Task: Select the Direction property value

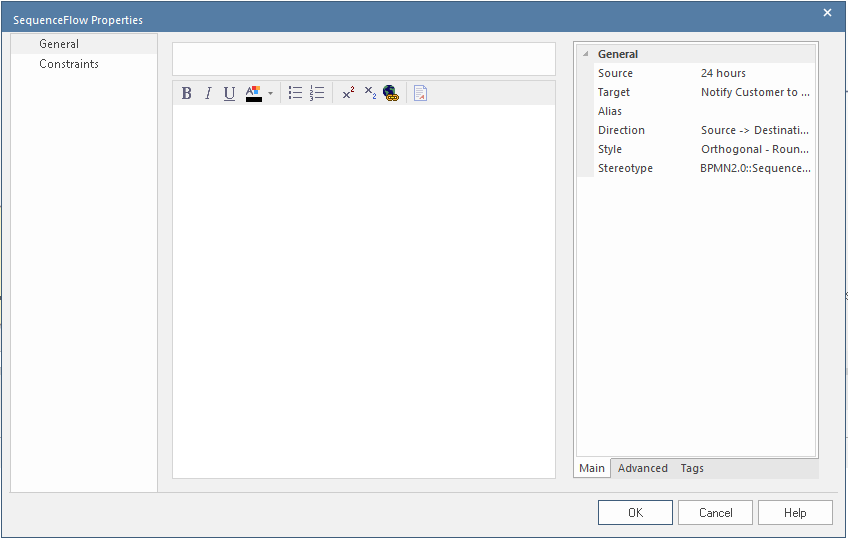Action: (755, 130)
